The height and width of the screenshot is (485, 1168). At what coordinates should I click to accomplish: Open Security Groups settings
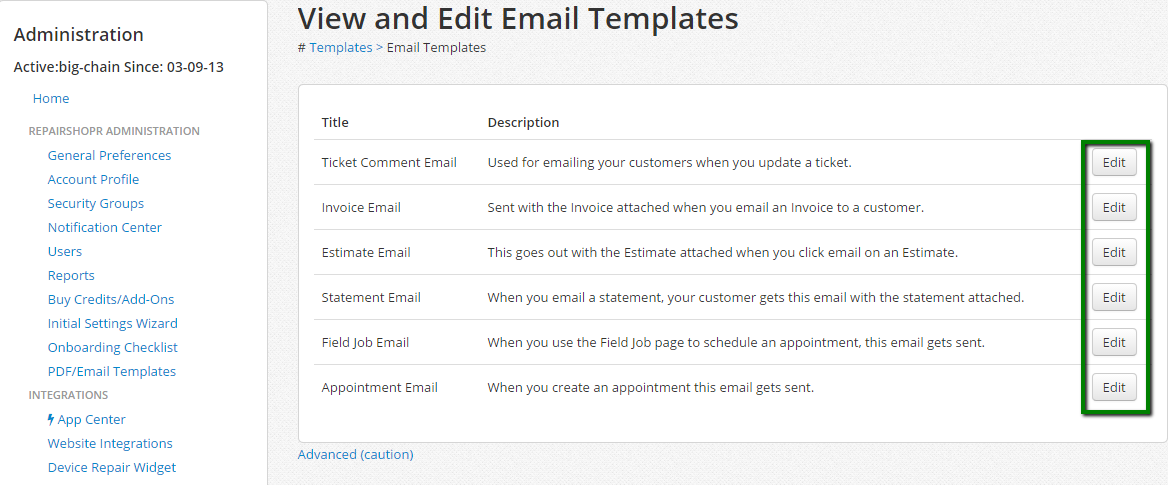point(96,204)
